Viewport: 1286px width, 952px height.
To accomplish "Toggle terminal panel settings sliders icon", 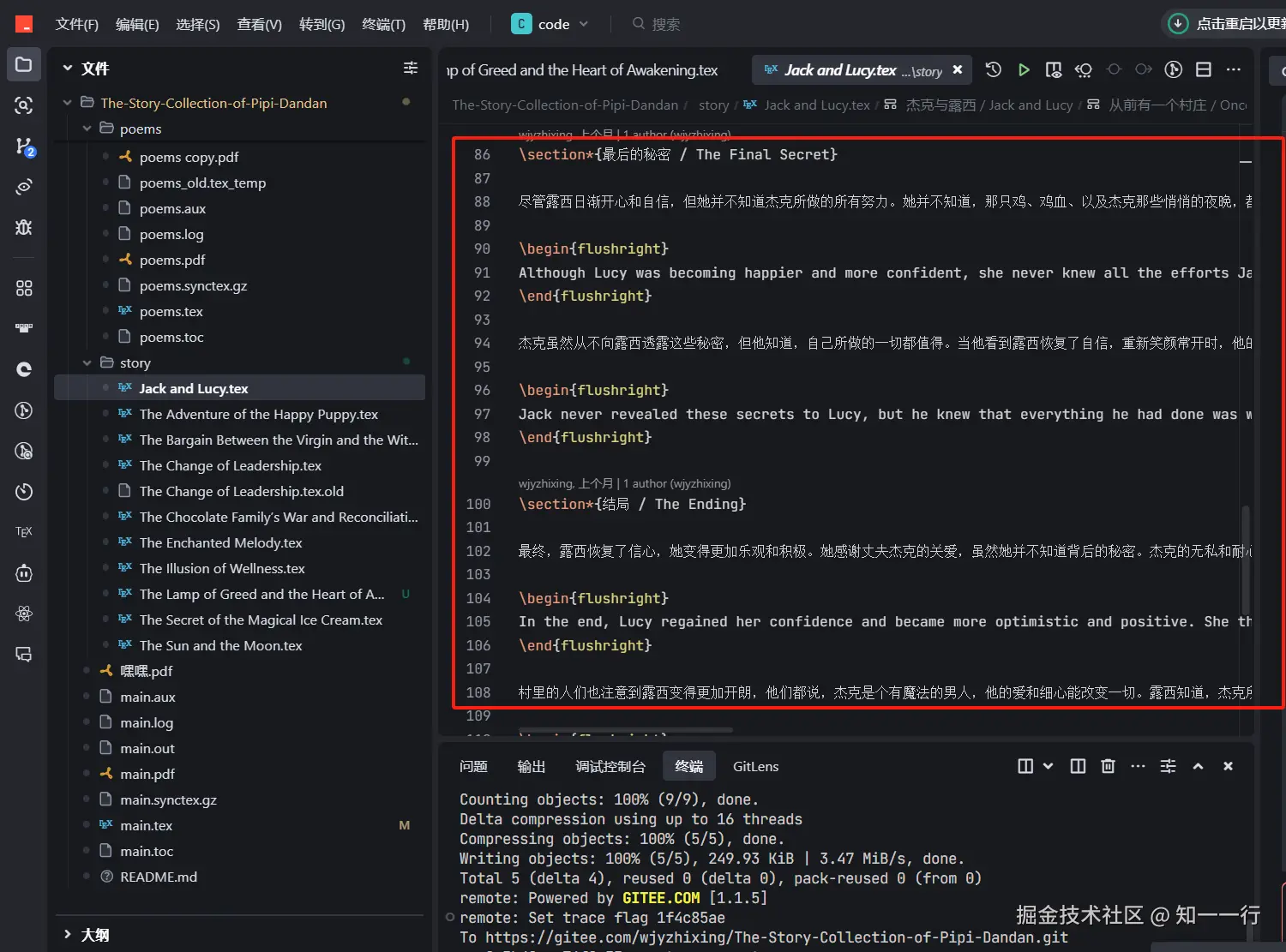I will (x=1168, y=766).
